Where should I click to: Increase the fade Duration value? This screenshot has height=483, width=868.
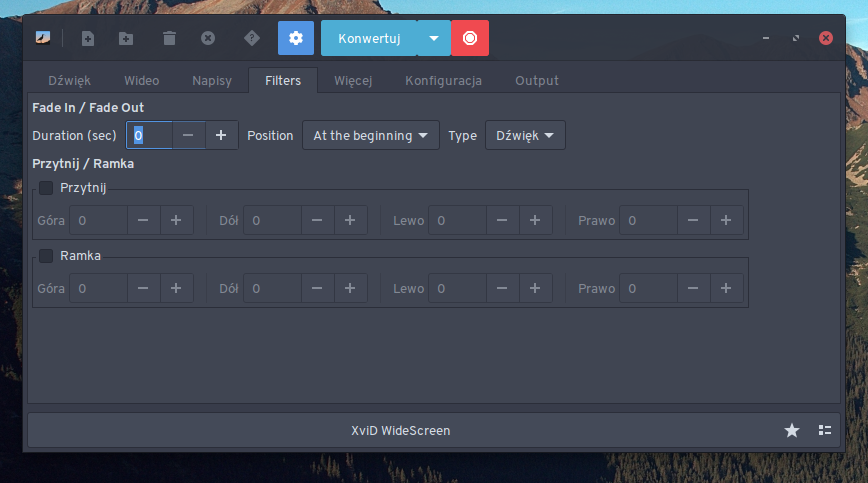click(221, 135)
